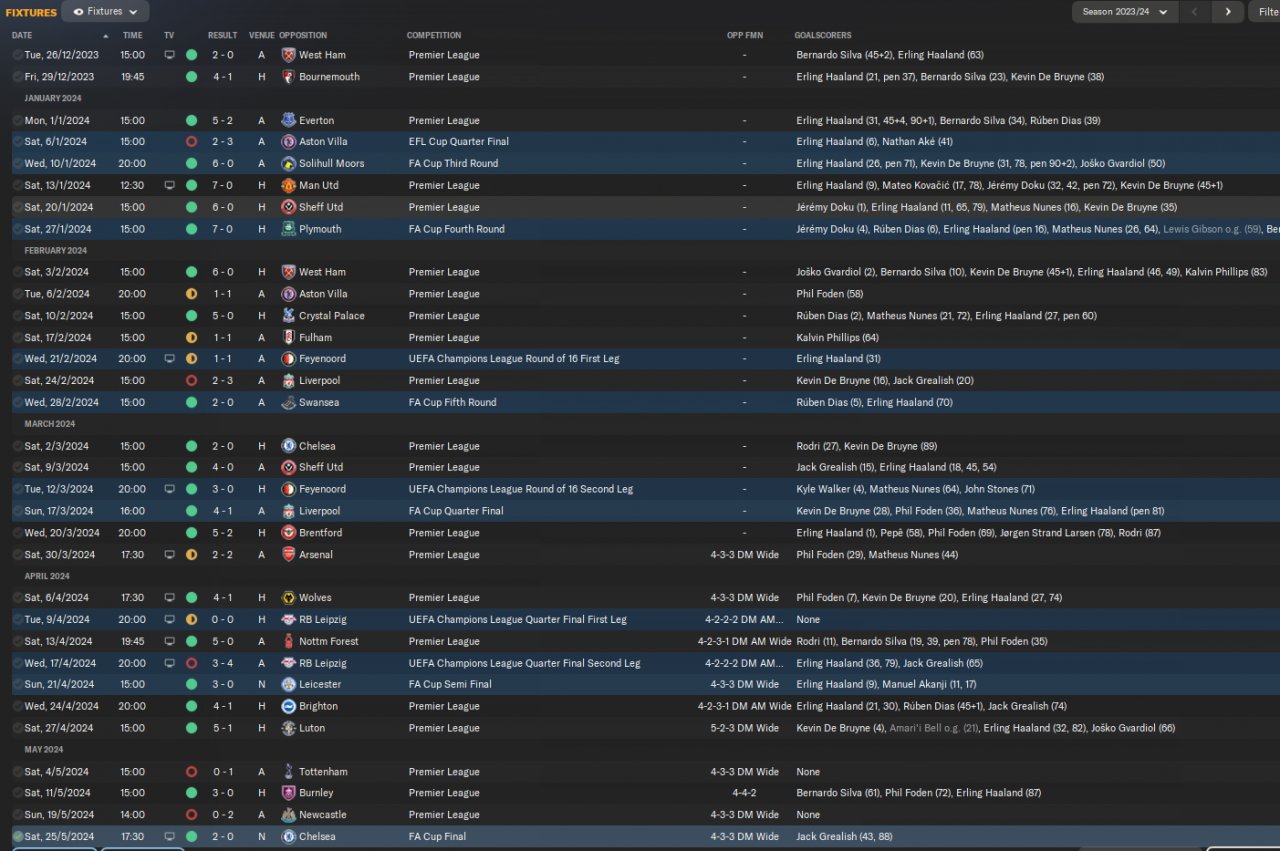
Task: Go to the previous season arrow
Action: coord(1194,12)
